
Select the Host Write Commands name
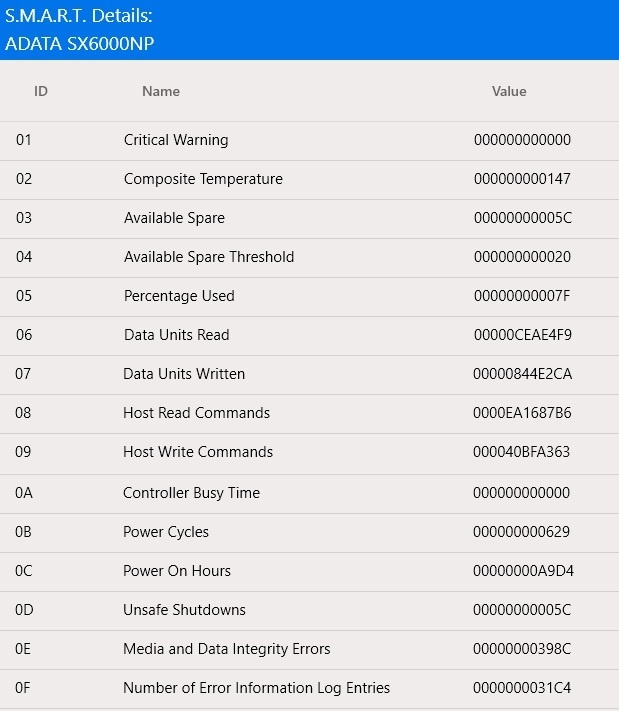198,452
